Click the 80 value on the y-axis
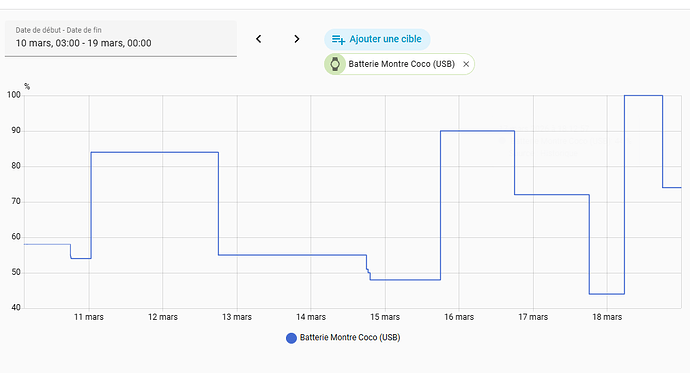This screenshot has height=373, width=690. point(16,166)
